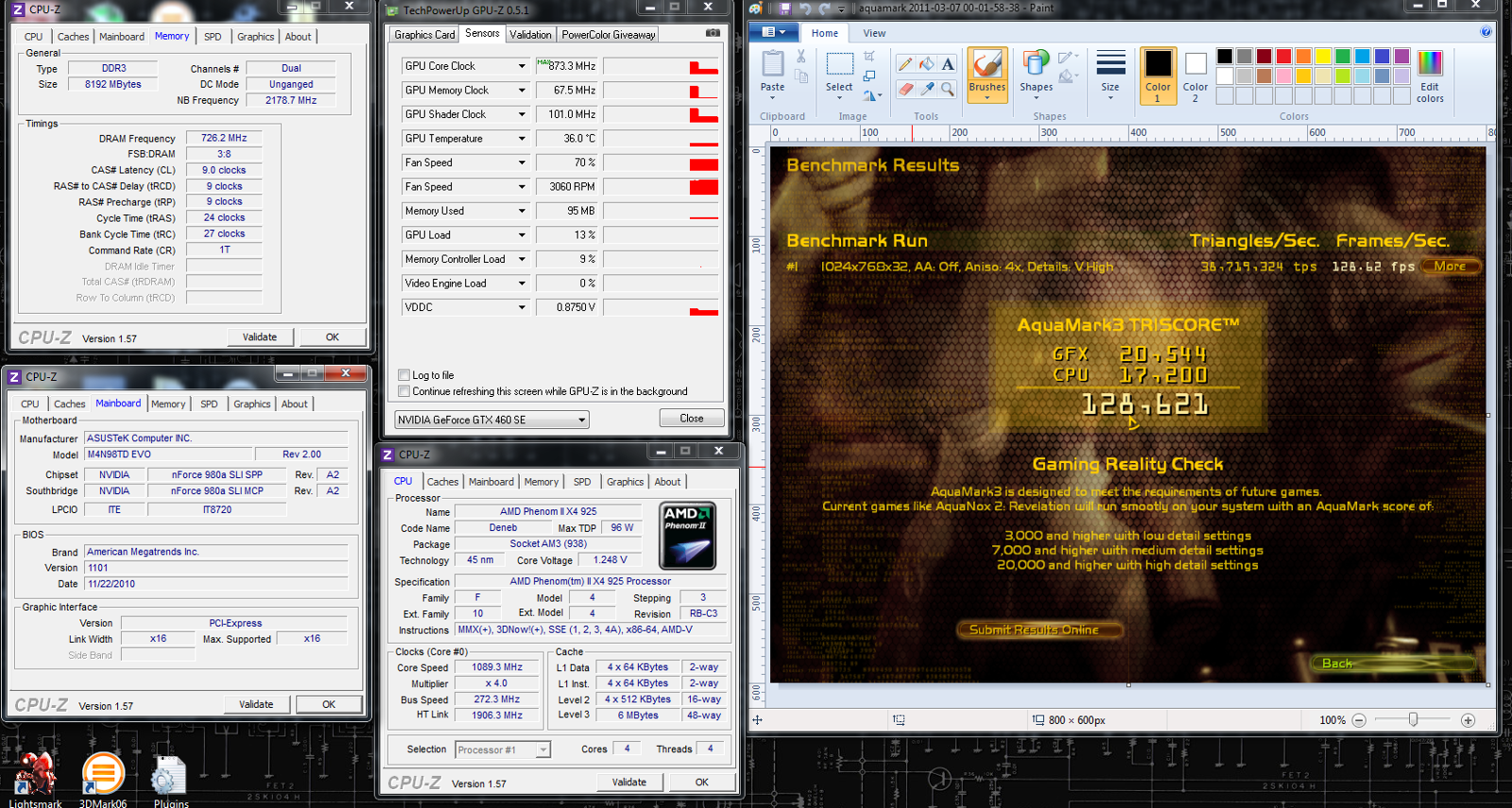Click OK in CPU-Z Memory window

[x=333, y=336]
